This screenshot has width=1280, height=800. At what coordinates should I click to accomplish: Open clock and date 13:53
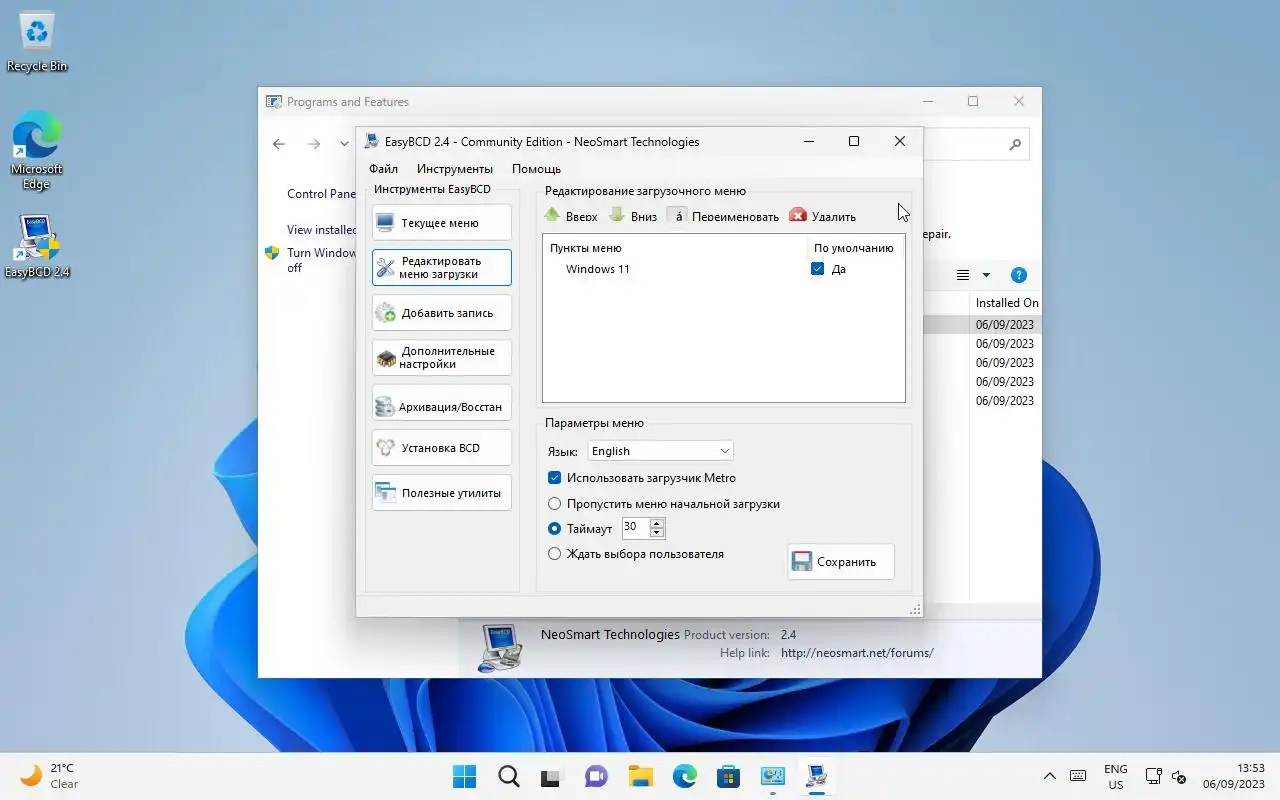pyautogui.click(x=1235, y=776)
